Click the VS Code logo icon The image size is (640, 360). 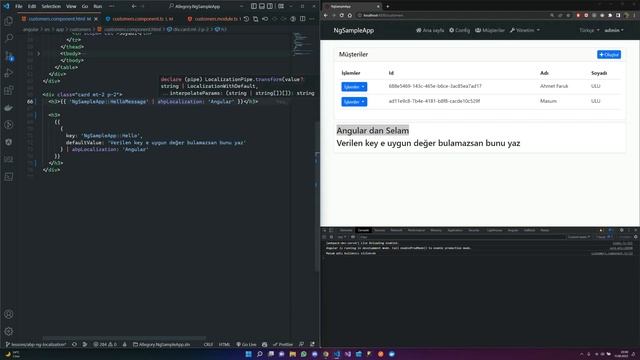(6, 6)
